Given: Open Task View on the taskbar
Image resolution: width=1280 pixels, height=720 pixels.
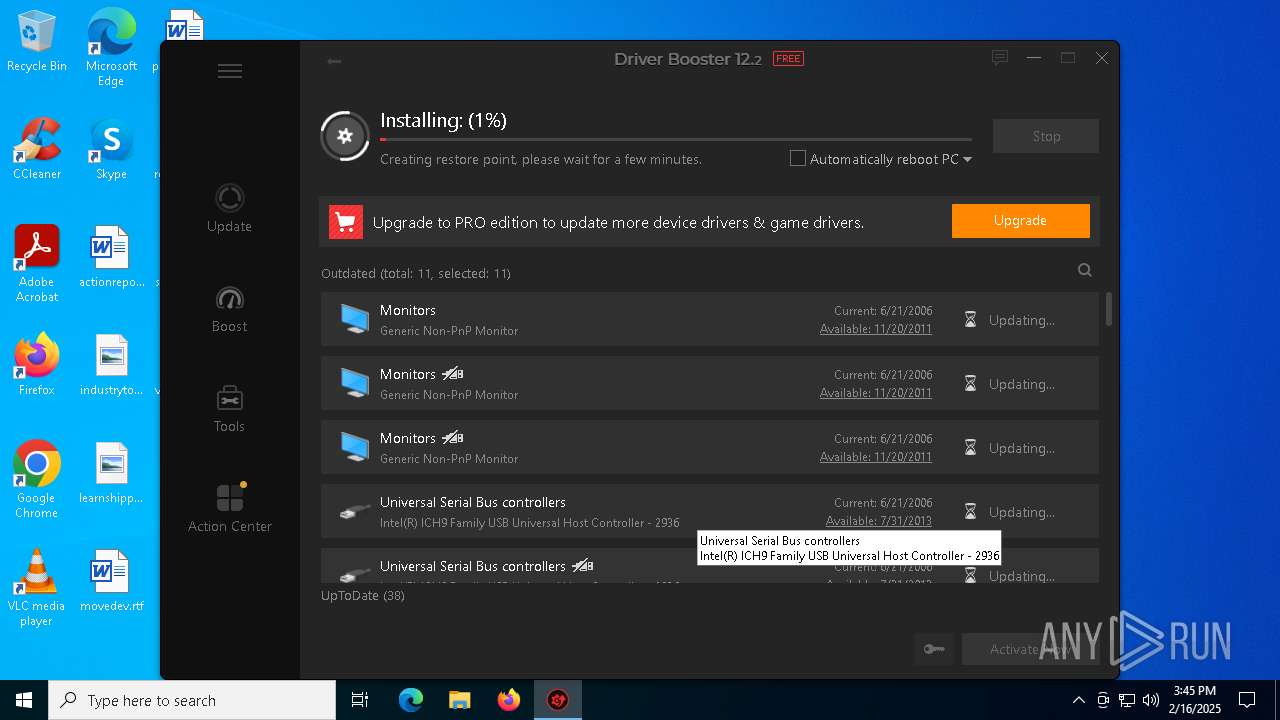Looking at the screenshot, I should [360, 700].
